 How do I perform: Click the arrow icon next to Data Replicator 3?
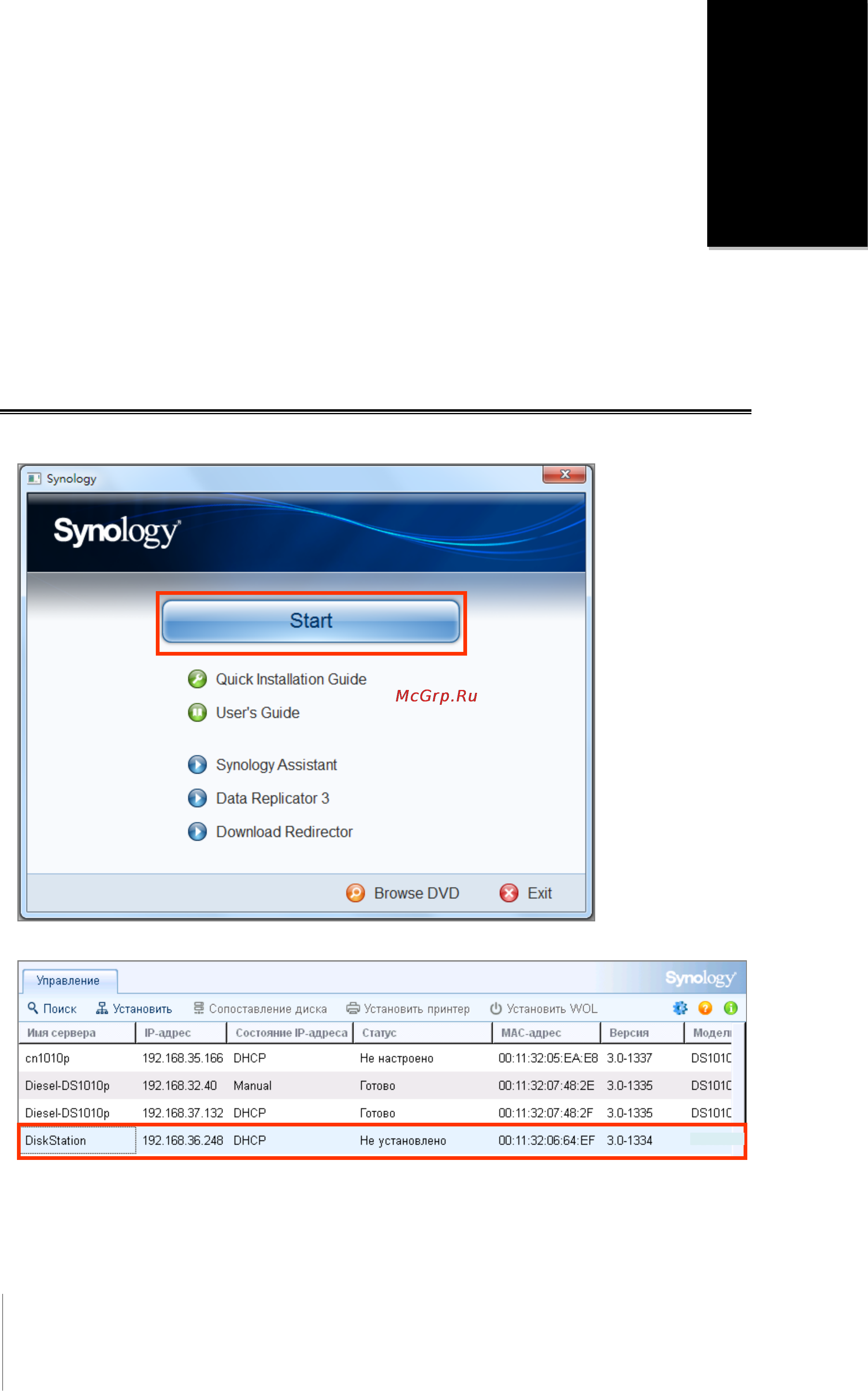(x=198, y=798)
